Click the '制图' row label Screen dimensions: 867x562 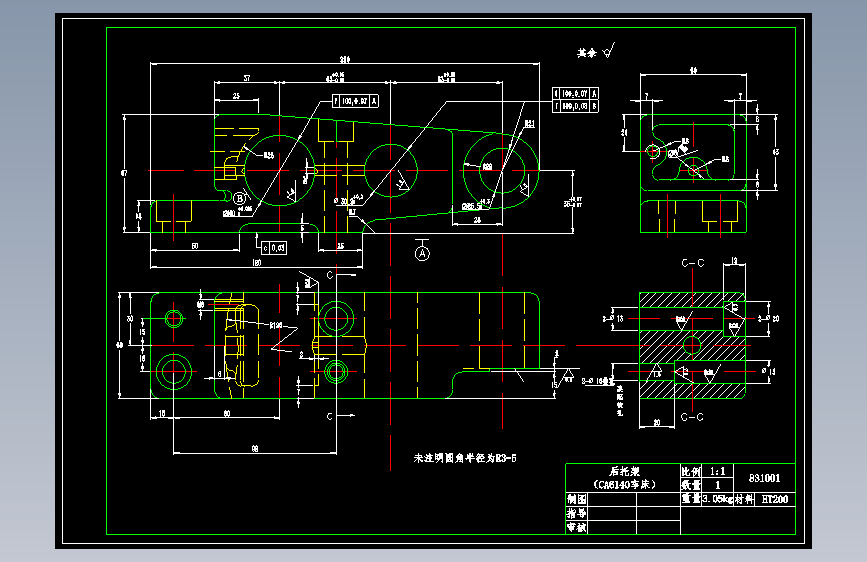(x=577, y=499)
